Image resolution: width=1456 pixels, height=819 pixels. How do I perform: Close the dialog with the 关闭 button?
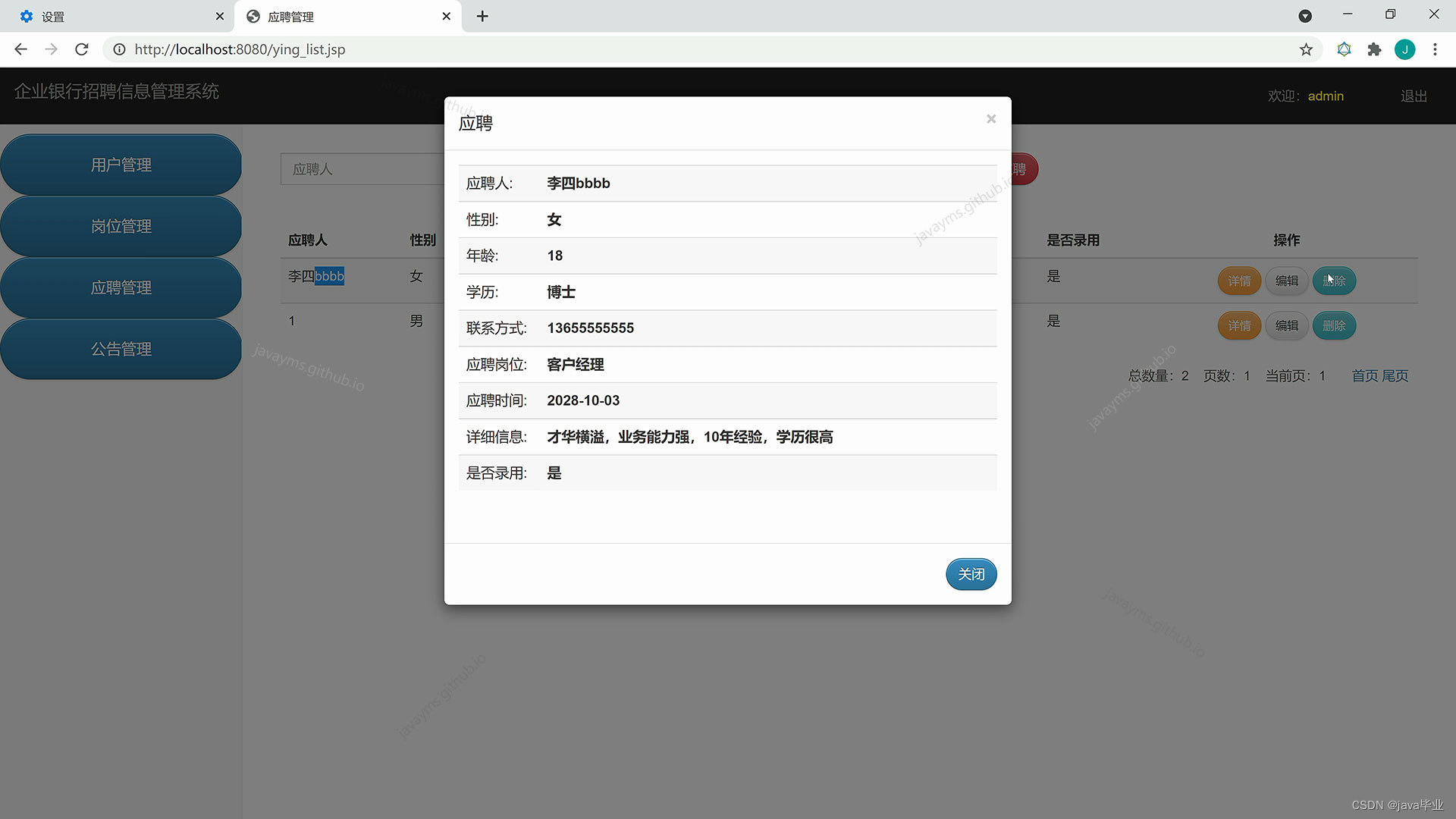tap(971, 574)
